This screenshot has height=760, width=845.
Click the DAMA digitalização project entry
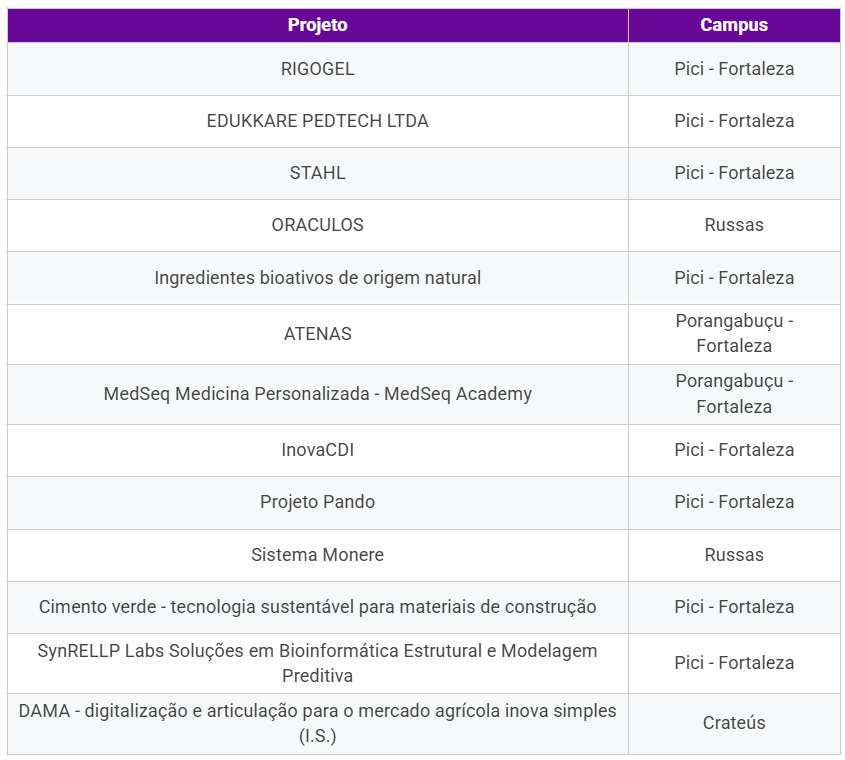(317, 723)
